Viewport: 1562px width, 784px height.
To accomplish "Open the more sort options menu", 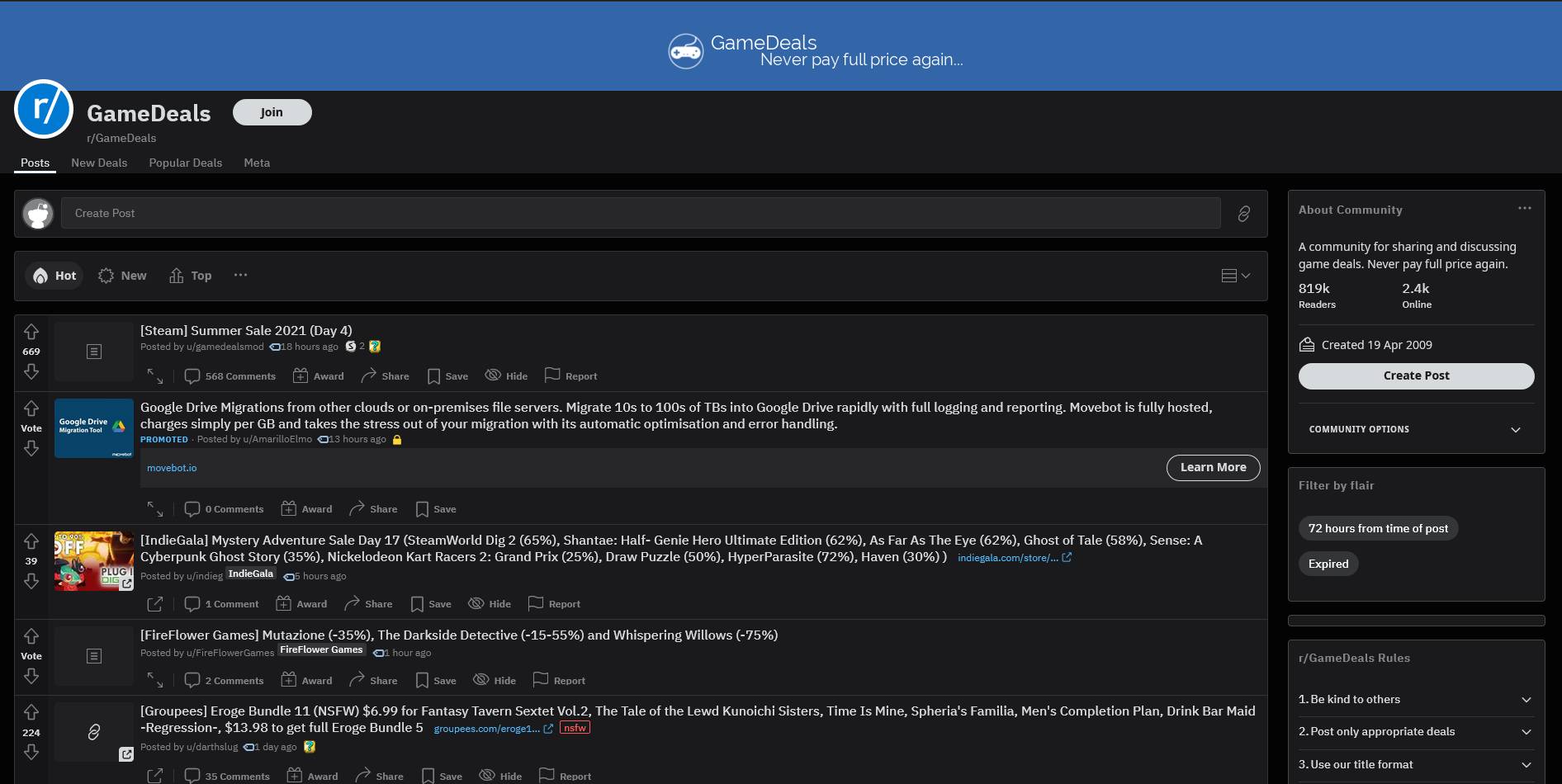I will pyautogui.click(x=240, y=275).
